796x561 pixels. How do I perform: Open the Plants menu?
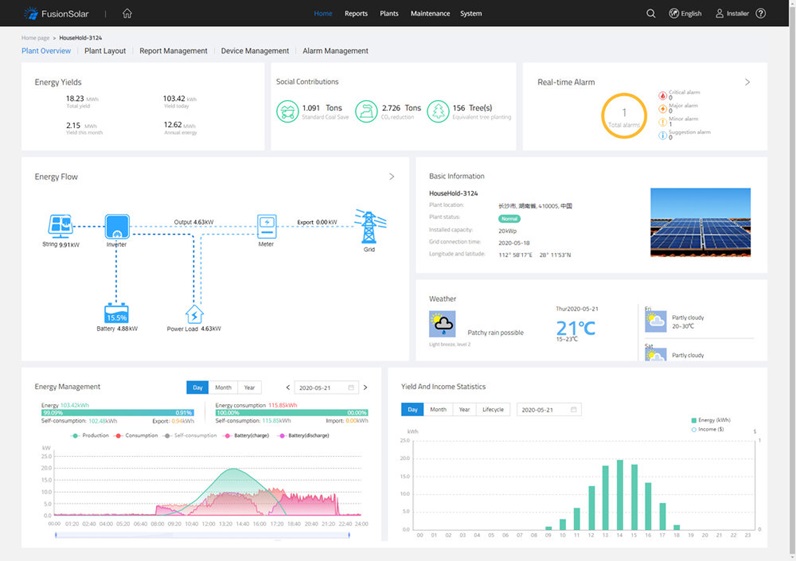coord(389,14)
